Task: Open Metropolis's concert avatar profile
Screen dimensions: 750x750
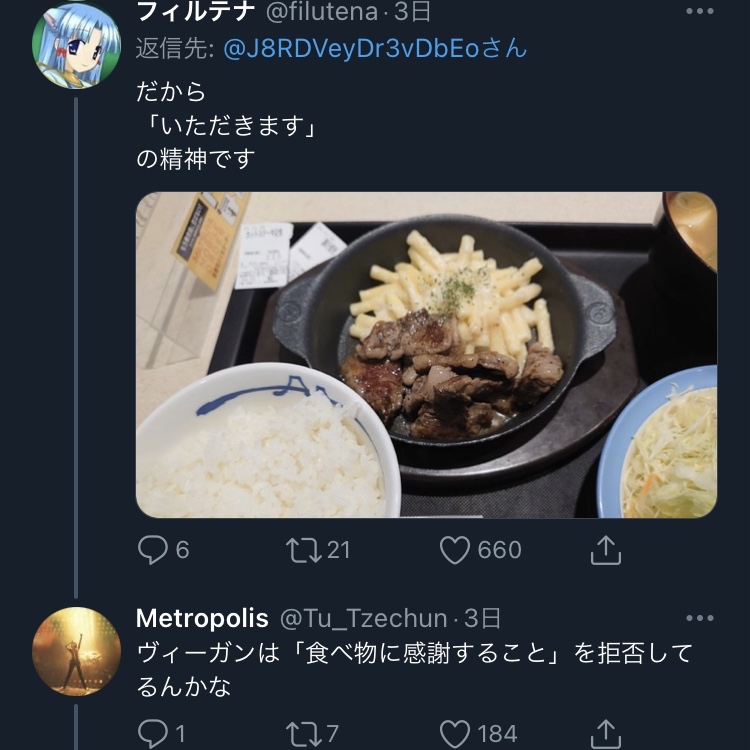Action: coord(76,651)
